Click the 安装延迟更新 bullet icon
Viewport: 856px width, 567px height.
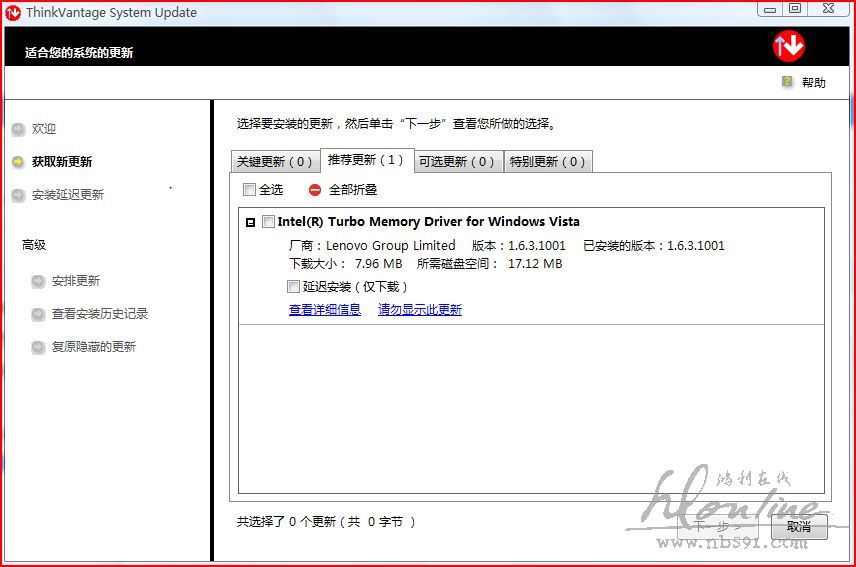[18, 195]
